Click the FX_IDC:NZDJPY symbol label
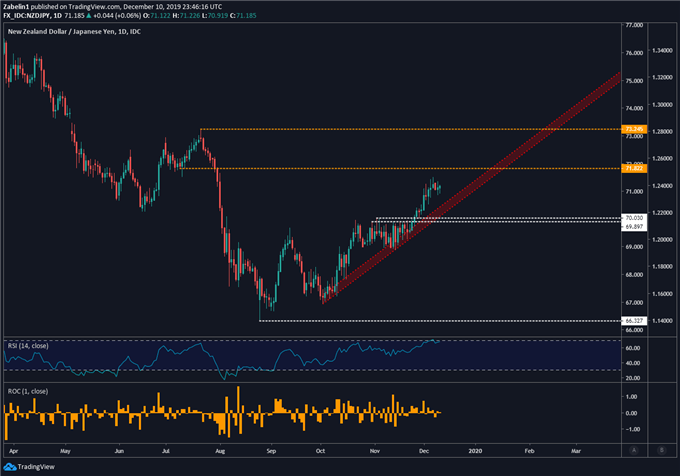 [x=26, y=16]
